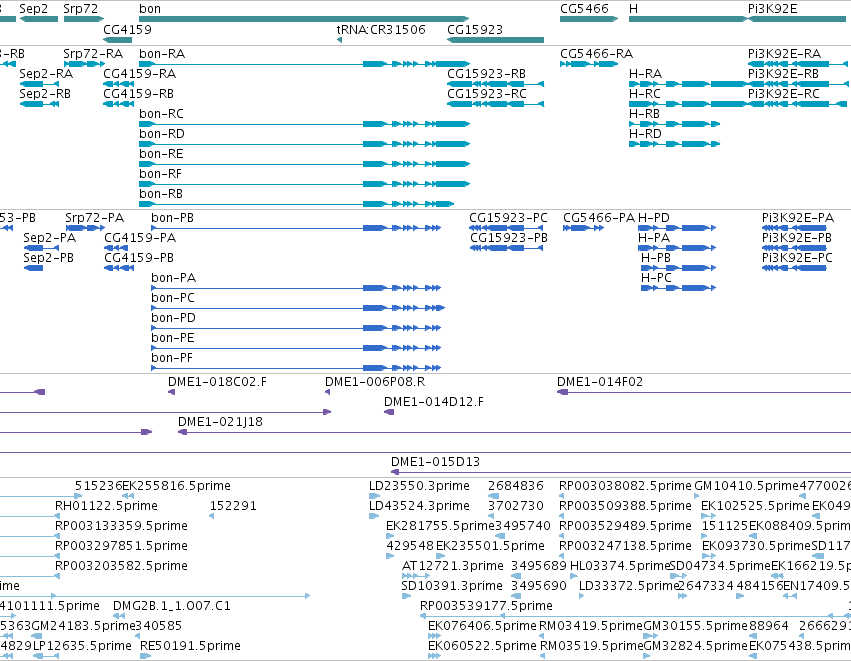This screenshot has width=851, height=661.
Task: Click the Pi3K92E gene label
Action: (773, 9)
